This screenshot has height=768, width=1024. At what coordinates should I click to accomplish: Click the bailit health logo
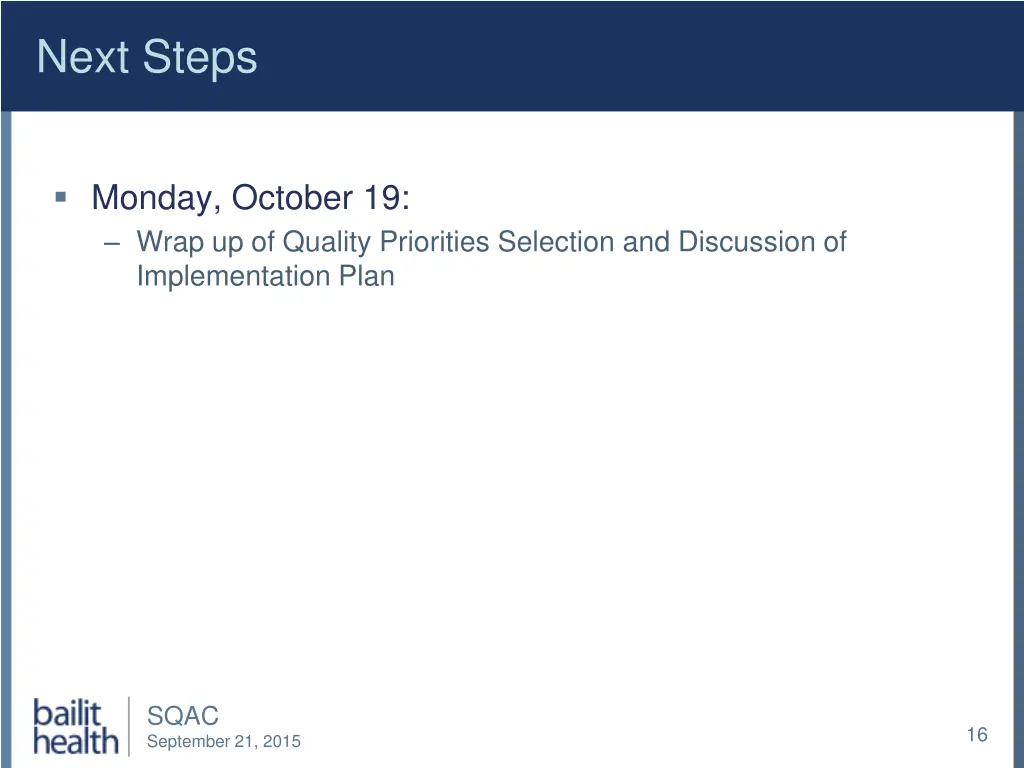[75, 727]
